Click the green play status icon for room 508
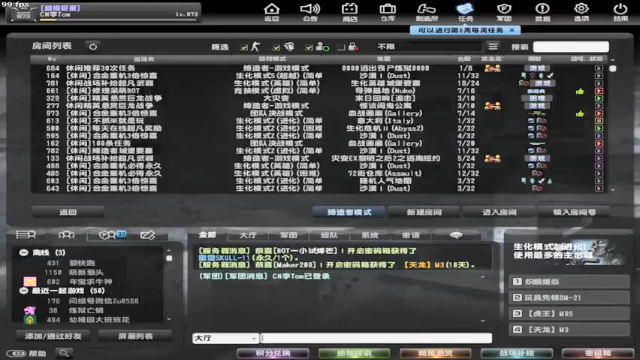The image size is (640, 360). point(598,128)
